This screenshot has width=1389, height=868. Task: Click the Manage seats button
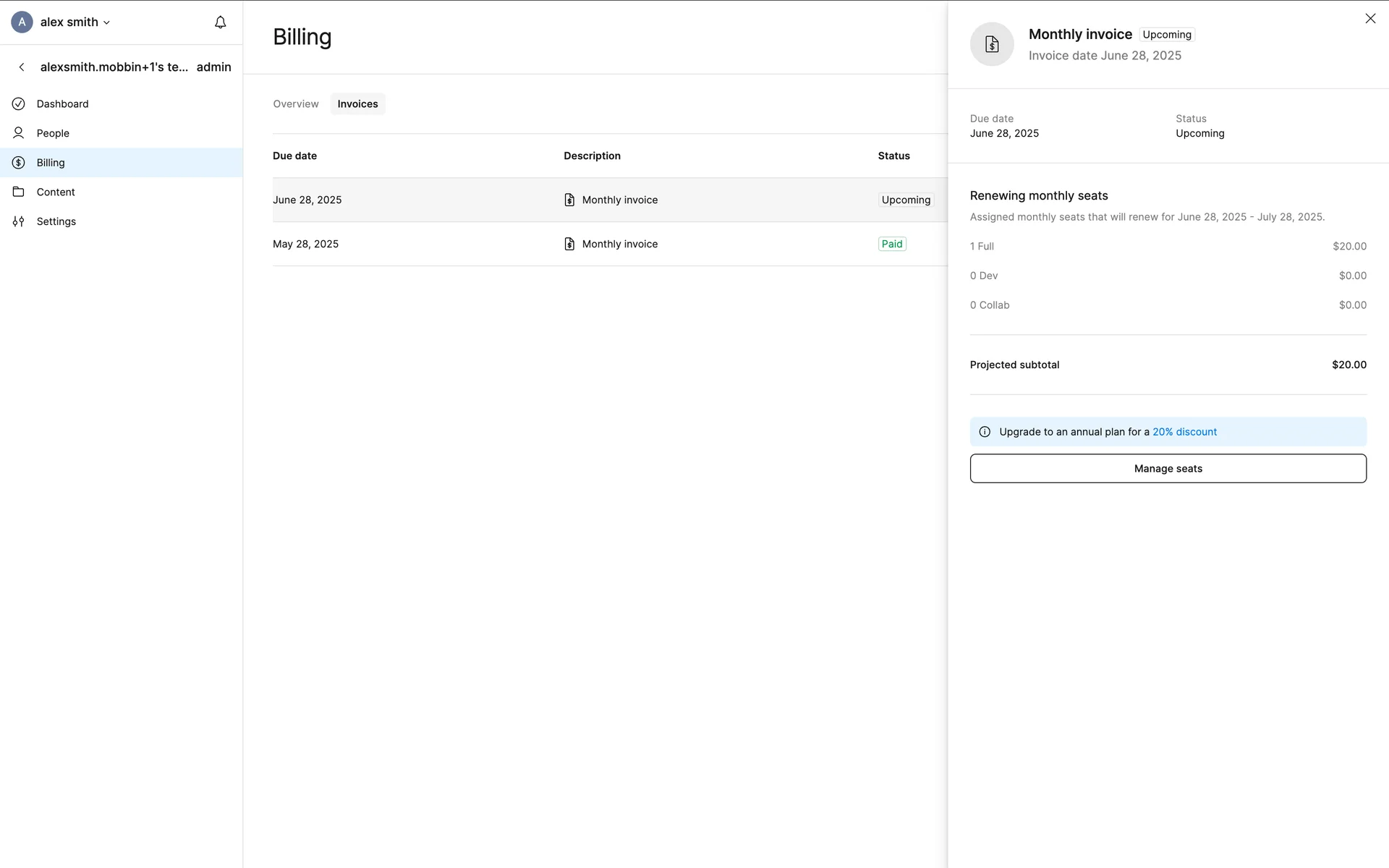click(x=1168, y=469)
